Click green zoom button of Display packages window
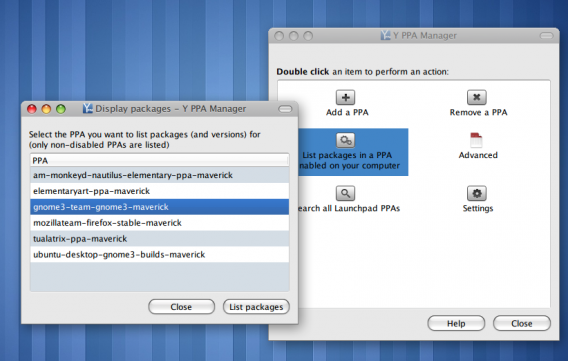 [x=61, y=109]
